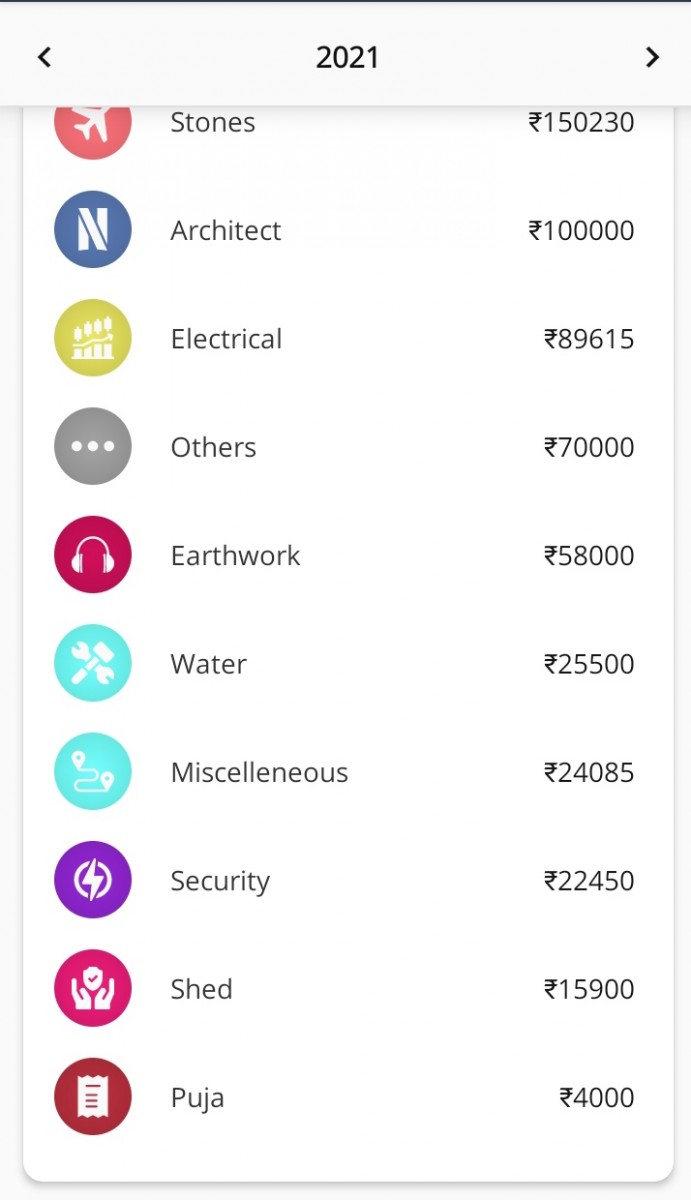
Task: Click the purple lightning icon for Security
Action: pyautogui.click(x=92, y=880)
